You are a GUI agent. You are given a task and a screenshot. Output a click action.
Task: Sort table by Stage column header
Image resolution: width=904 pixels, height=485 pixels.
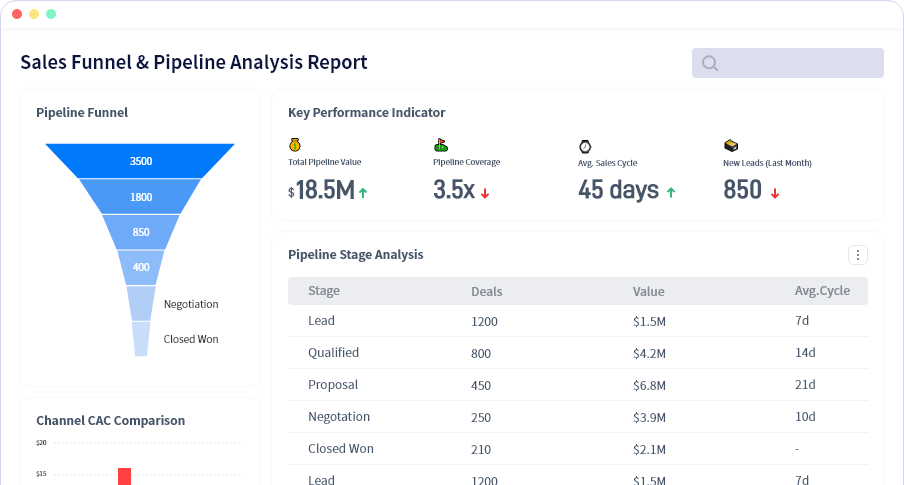(x=324, y=291)
